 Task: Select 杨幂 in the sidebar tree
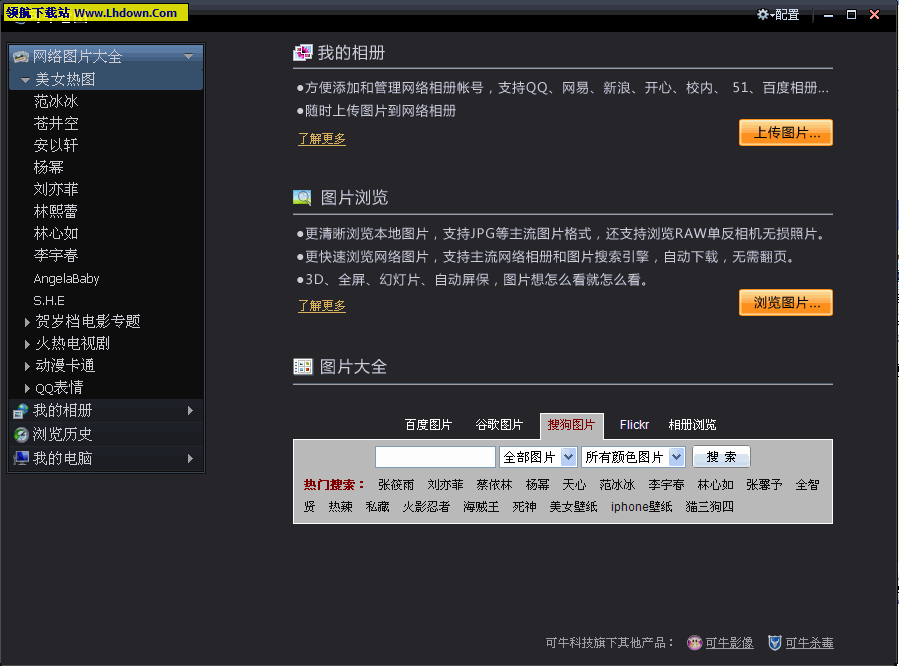coord(48,167)
